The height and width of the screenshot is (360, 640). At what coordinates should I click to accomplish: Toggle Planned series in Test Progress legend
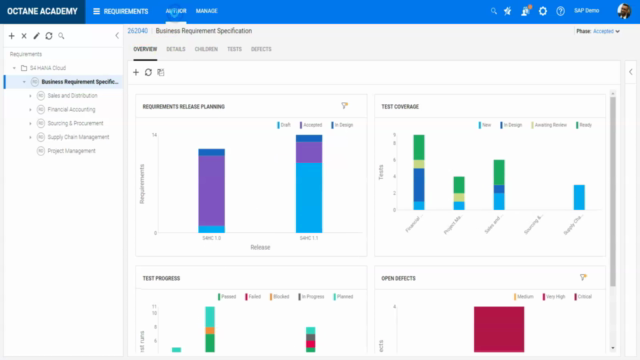click(343, 297)
